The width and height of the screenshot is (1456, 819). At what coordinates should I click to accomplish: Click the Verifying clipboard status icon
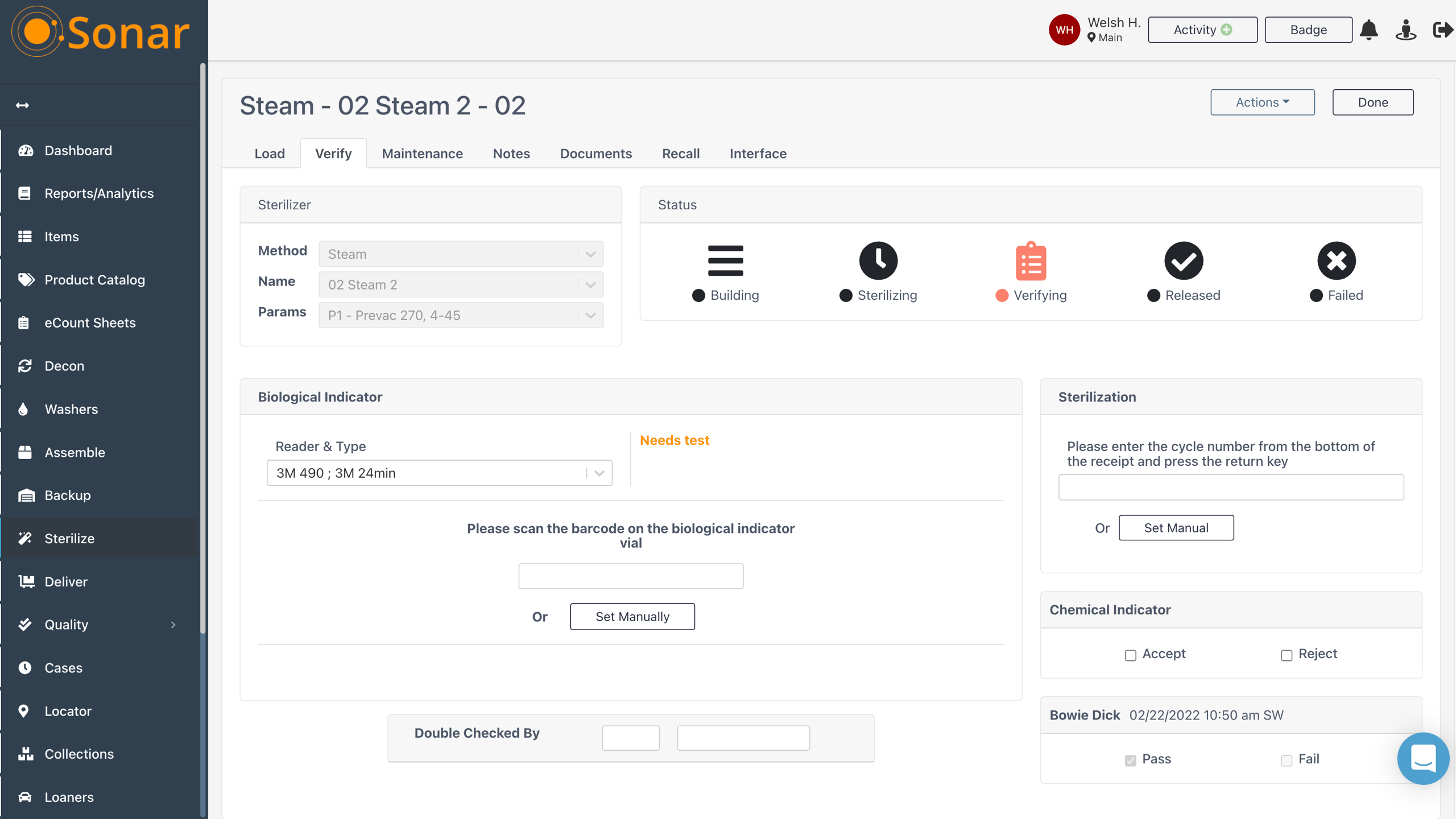[x=1031, y=261]
